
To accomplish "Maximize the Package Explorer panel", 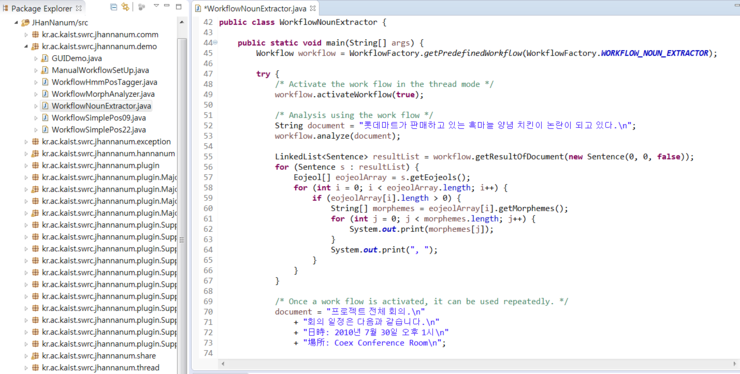I will [x=178, y=7].
